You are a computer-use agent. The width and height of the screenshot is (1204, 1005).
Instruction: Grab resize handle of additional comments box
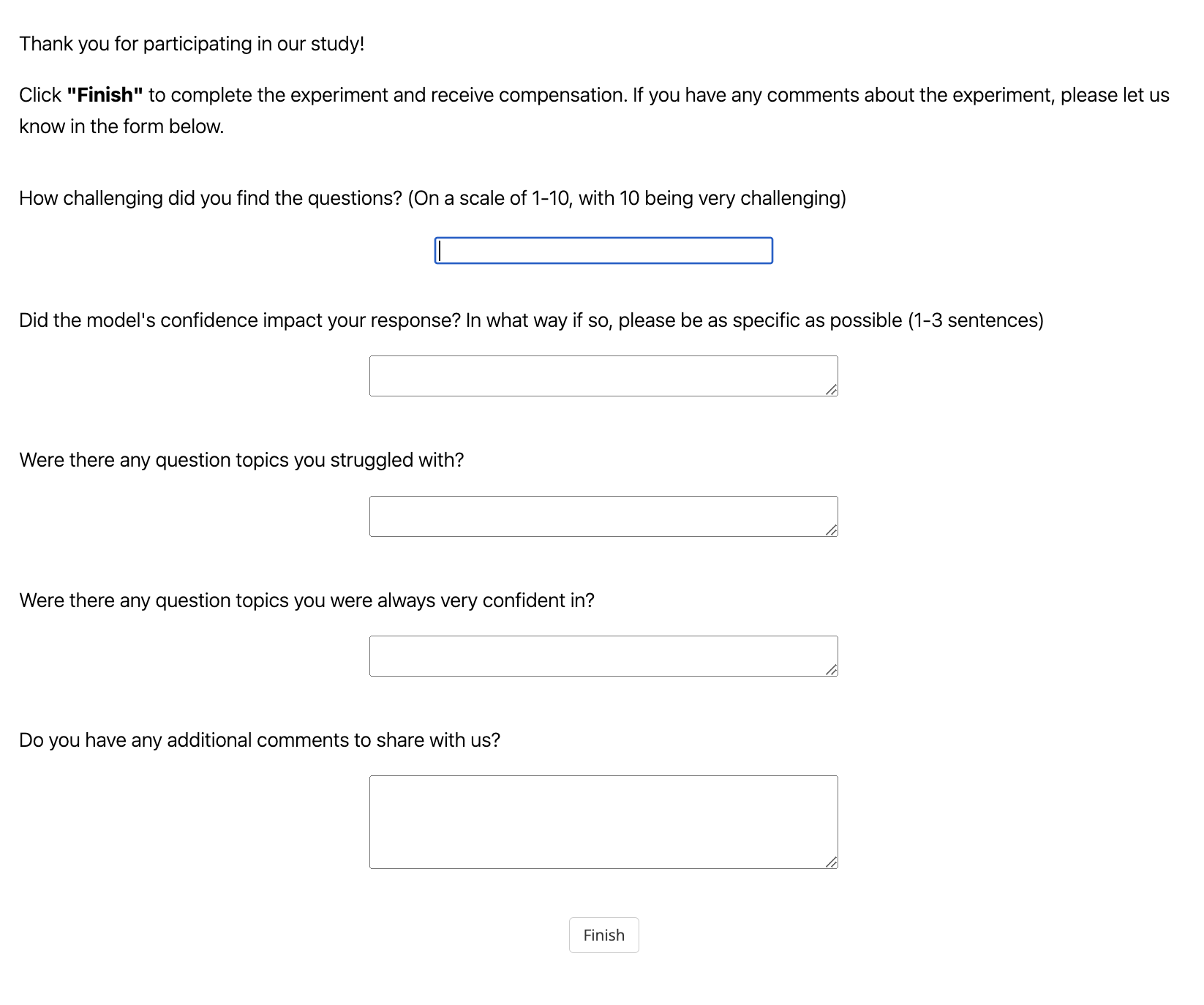pos(831,862)
